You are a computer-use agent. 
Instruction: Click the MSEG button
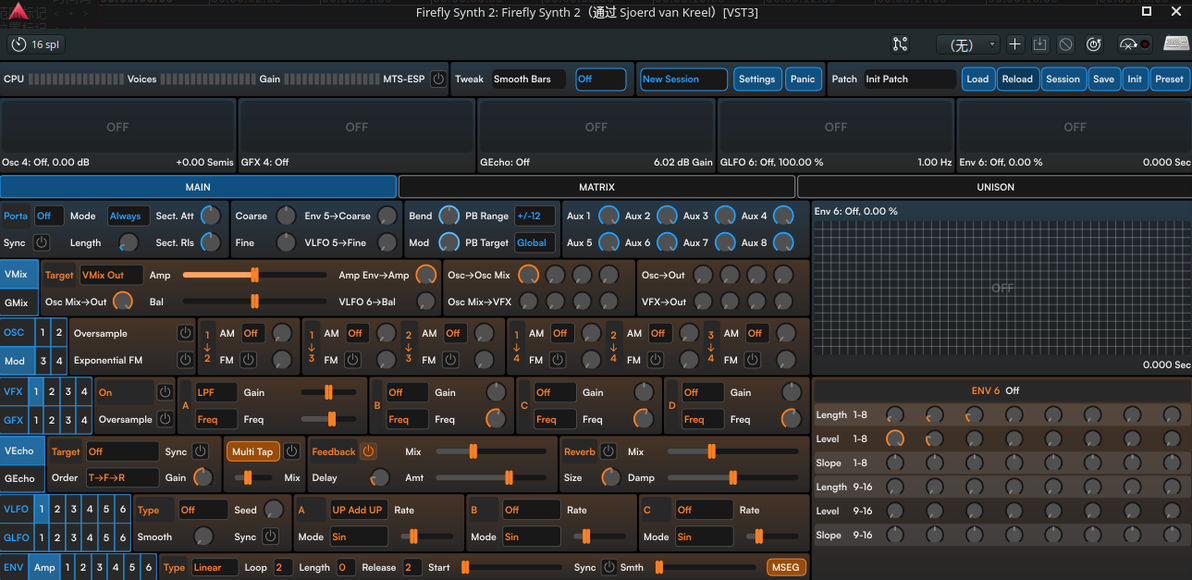tap(787, 568)
